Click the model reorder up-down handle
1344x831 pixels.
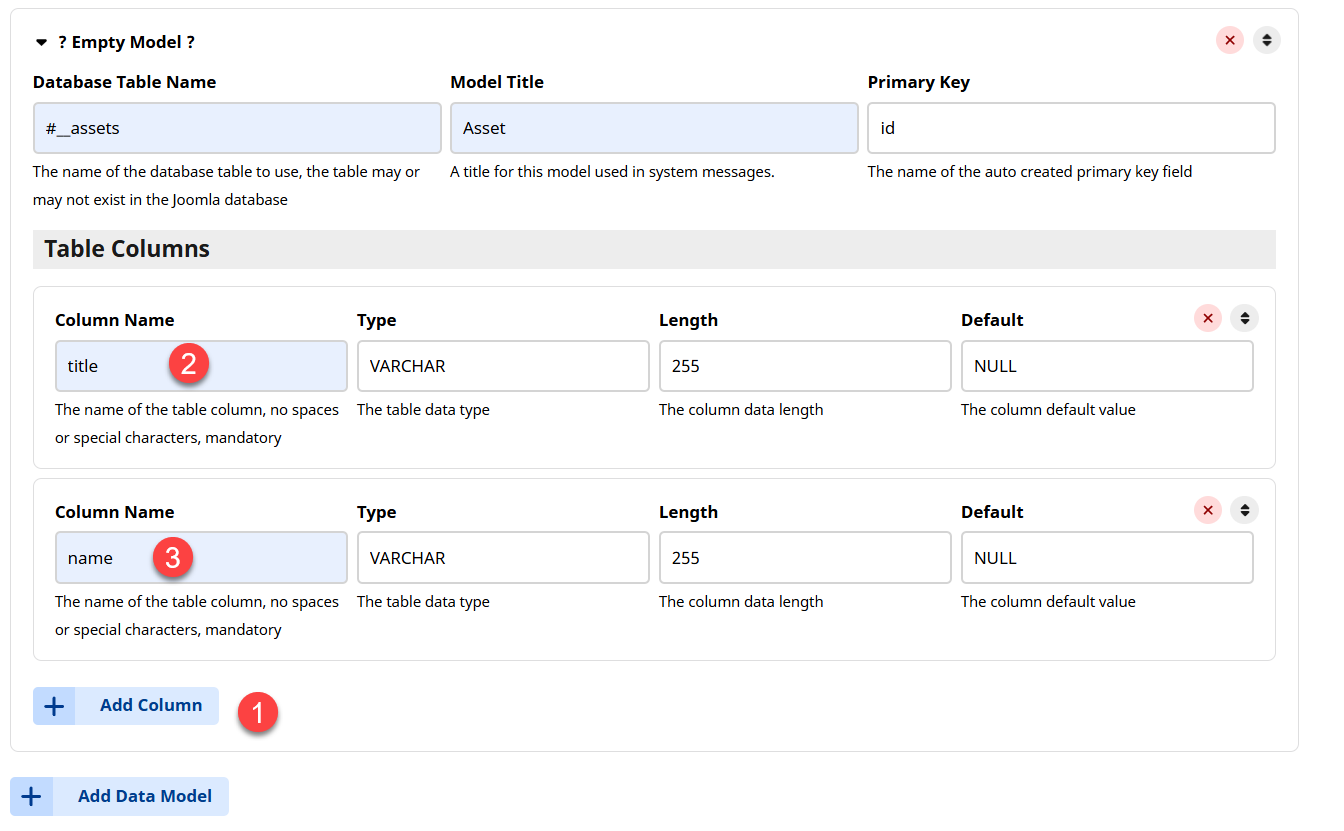pyautogui.click(x=1267, y=41)
